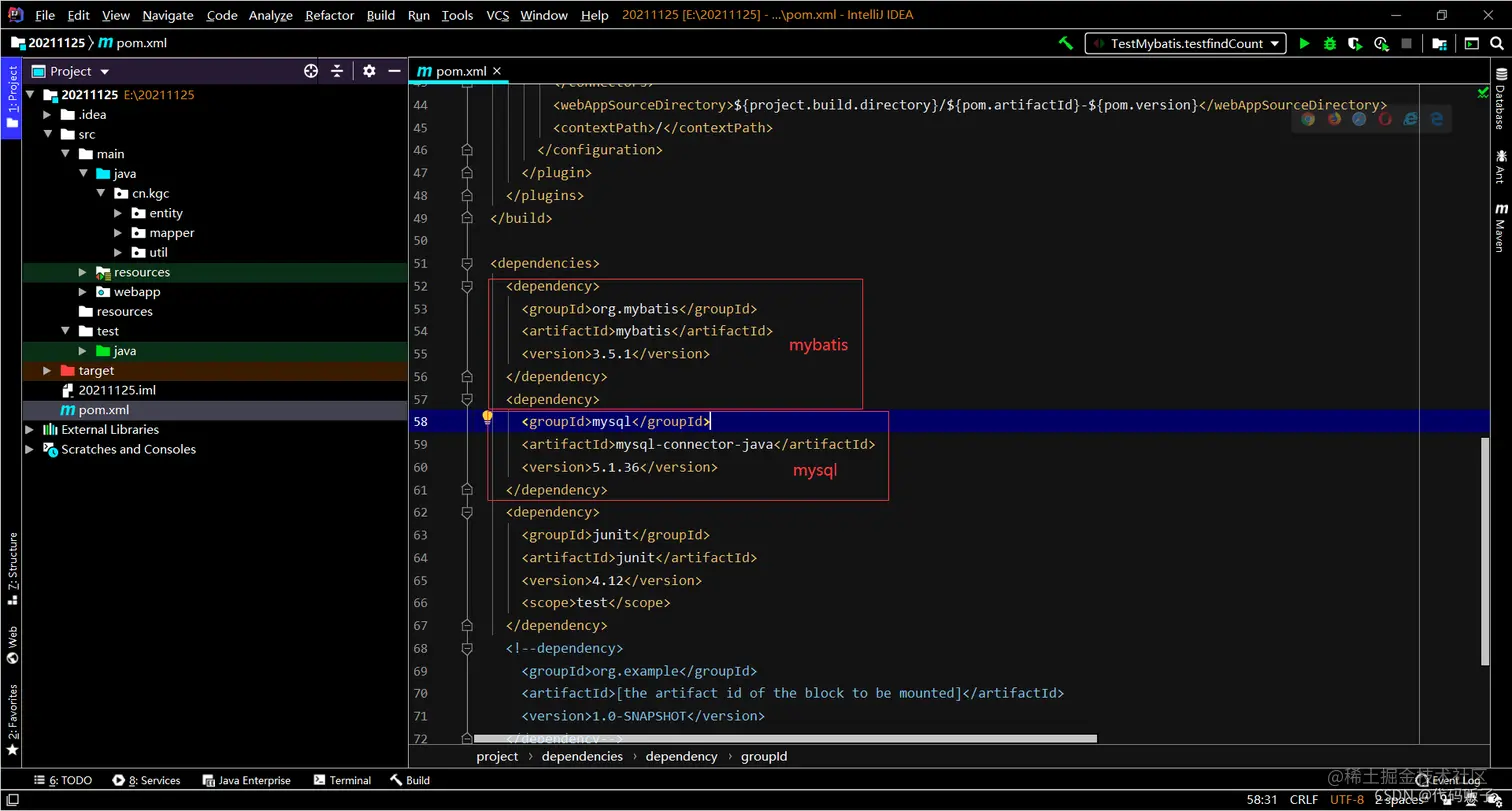
Task: Expand External Libraries node
Action: (30, 429)
